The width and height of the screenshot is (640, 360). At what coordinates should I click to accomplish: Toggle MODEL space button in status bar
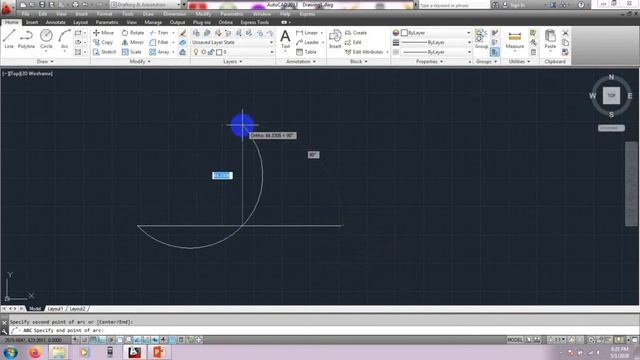coord(515,340)
